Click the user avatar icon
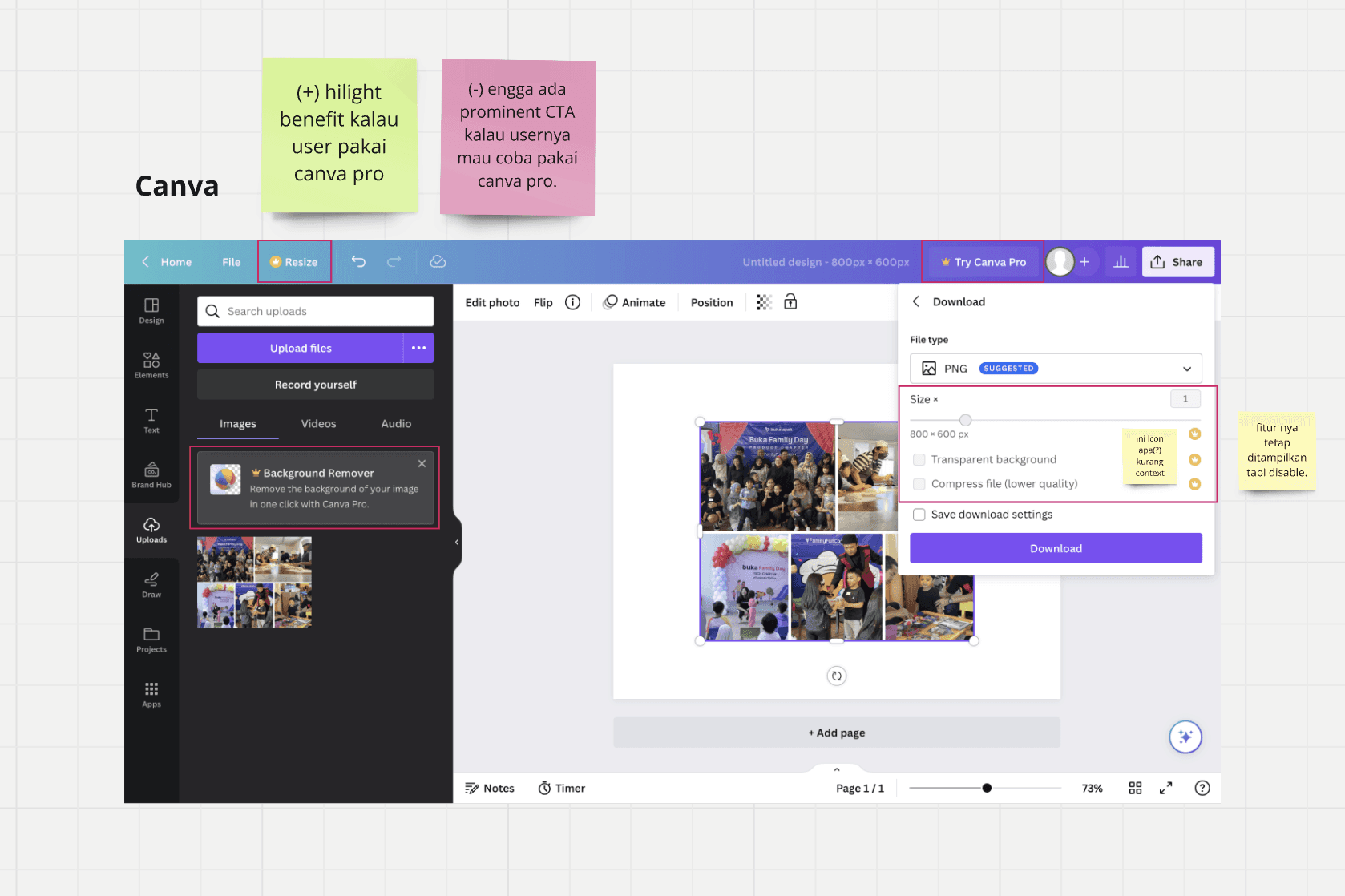Viewport: 1345px width, 896px height. tap(1060, 262)
